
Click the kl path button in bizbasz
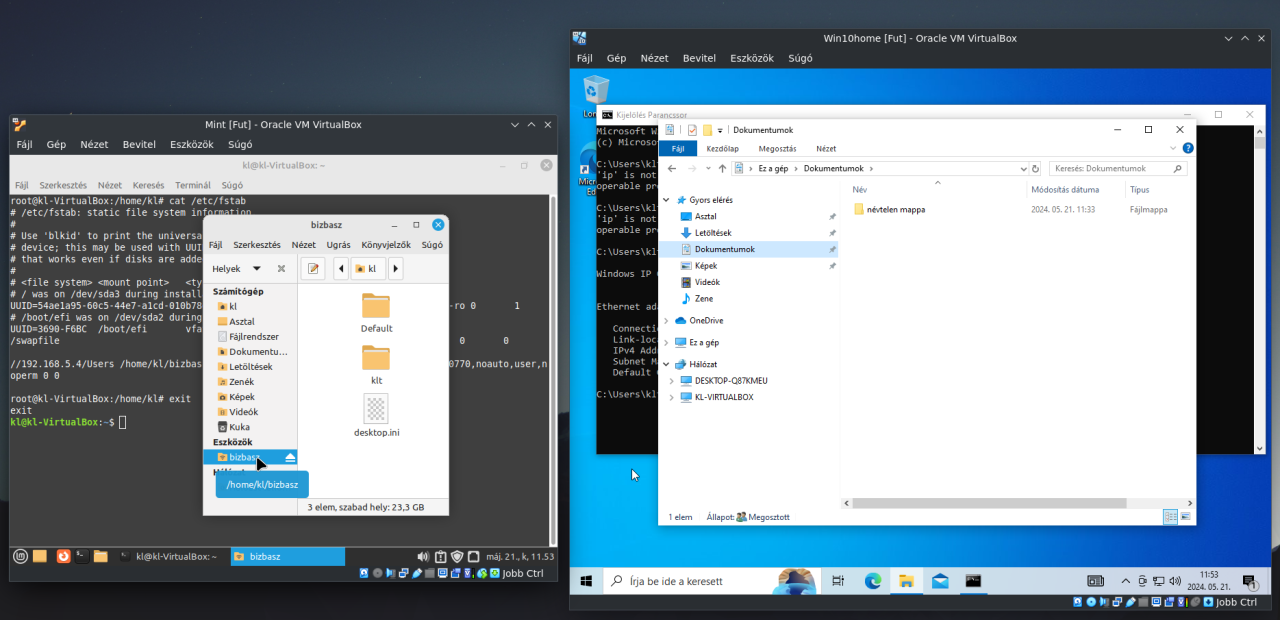368,269
